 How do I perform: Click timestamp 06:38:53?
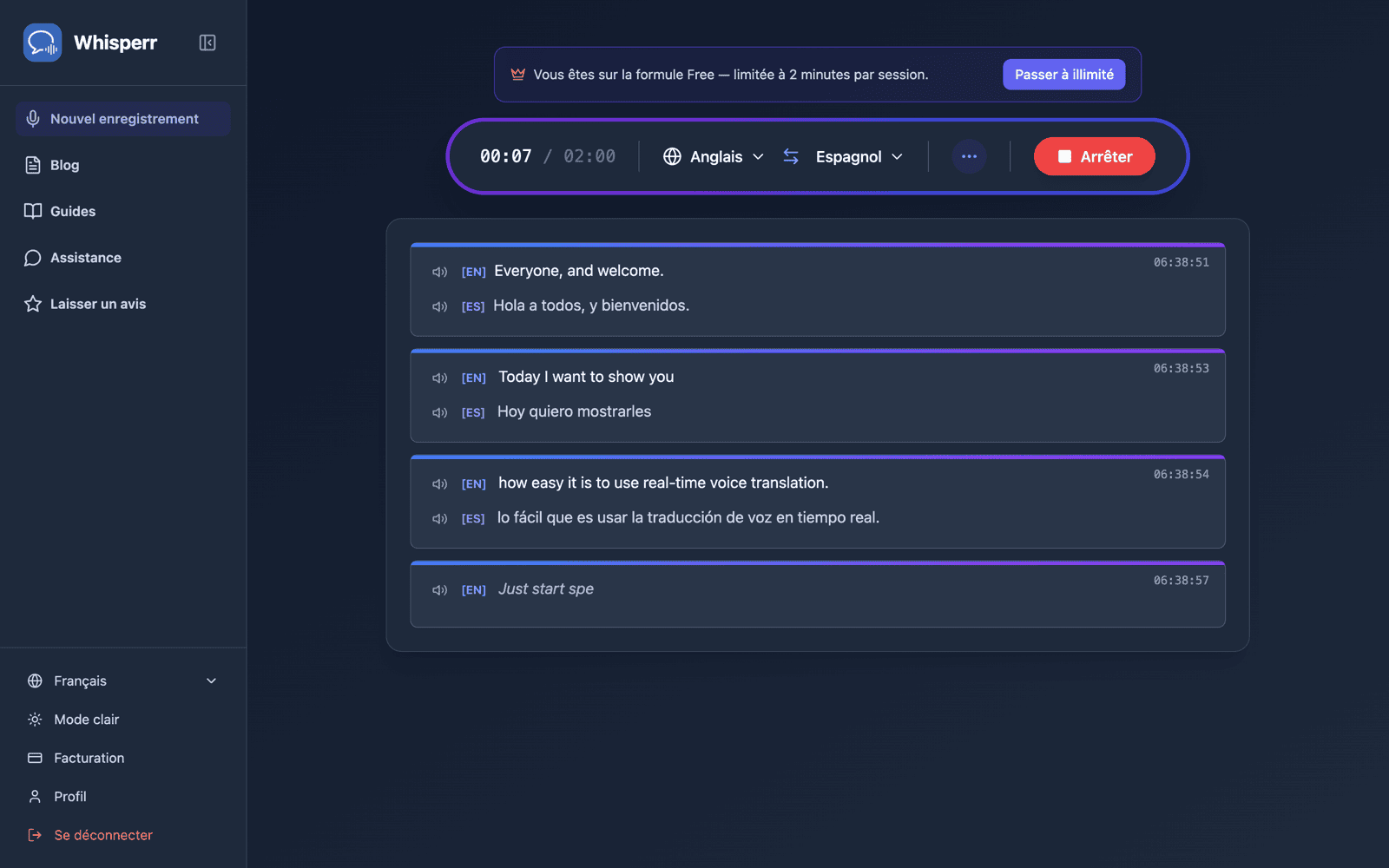click(1181, 368)
